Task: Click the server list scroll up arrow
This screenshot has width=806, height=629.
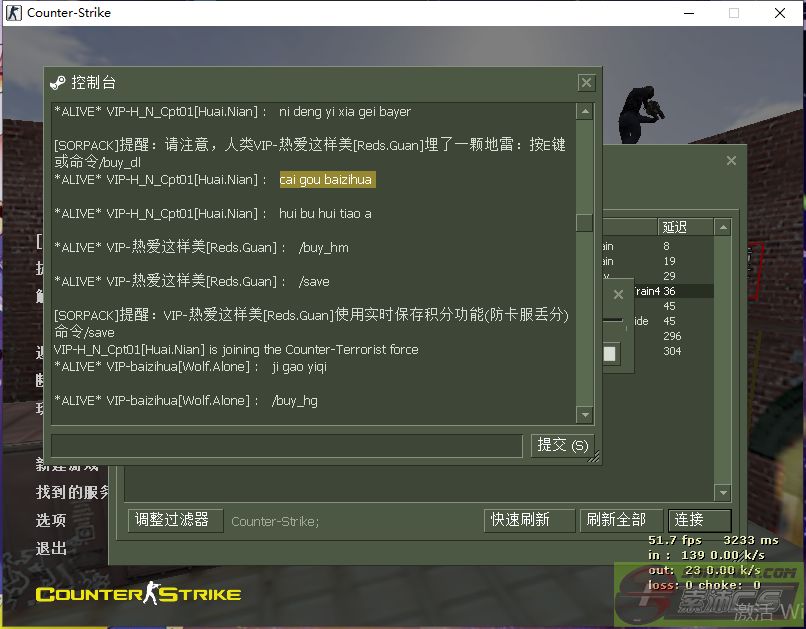Action: 723,227
